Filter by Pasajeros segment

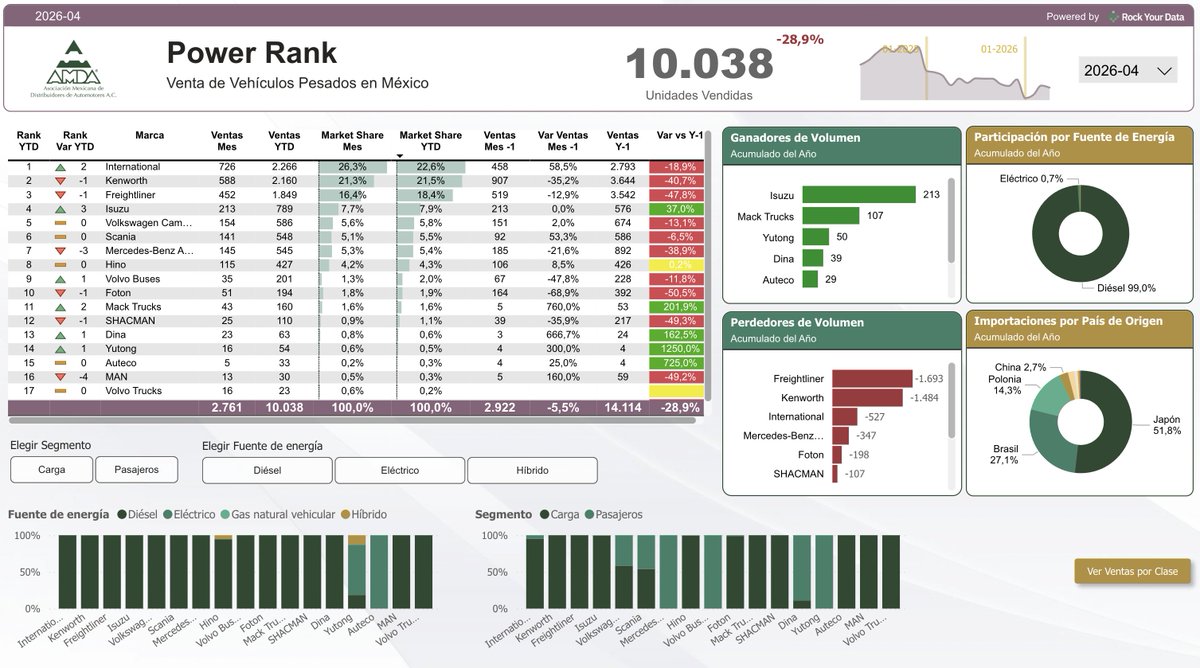tap(136, 470)
